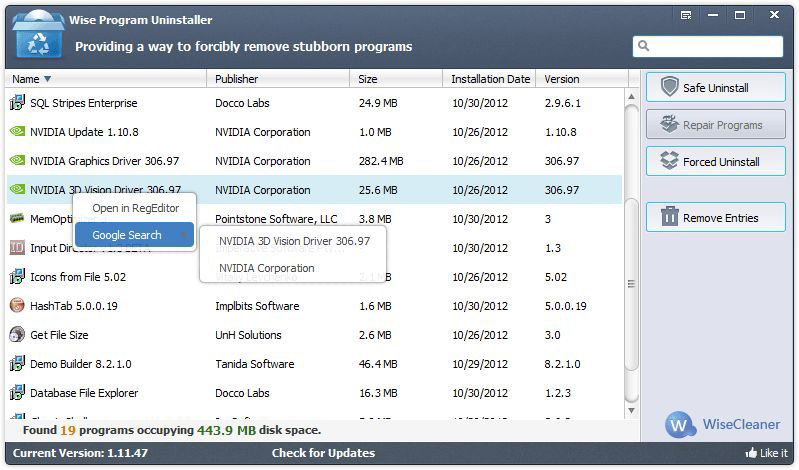Viewport: 799px width, 470px height.
Task: Click the scrollbar up arrow
Action: [x=631, y=96]
